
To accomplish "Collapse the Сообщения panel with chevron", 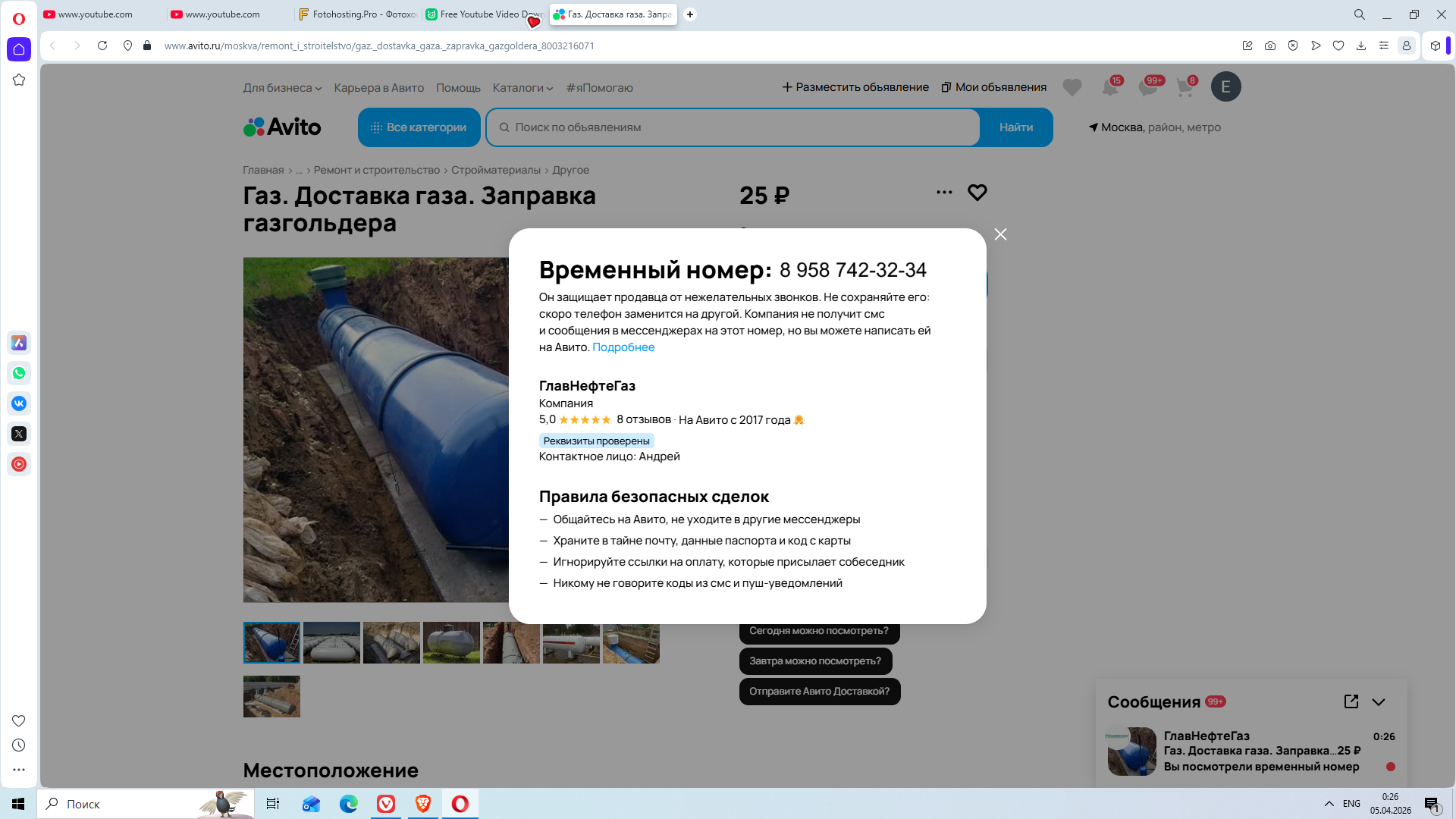I will [1379, 702].
